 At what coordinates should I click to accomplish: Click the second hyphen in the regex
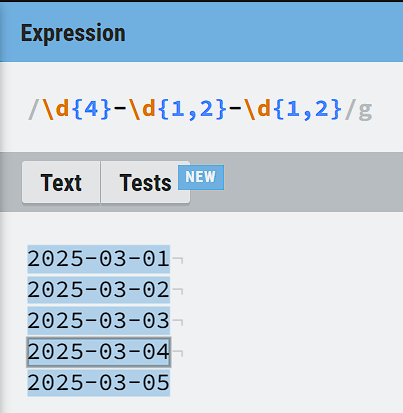click(236, 109)
